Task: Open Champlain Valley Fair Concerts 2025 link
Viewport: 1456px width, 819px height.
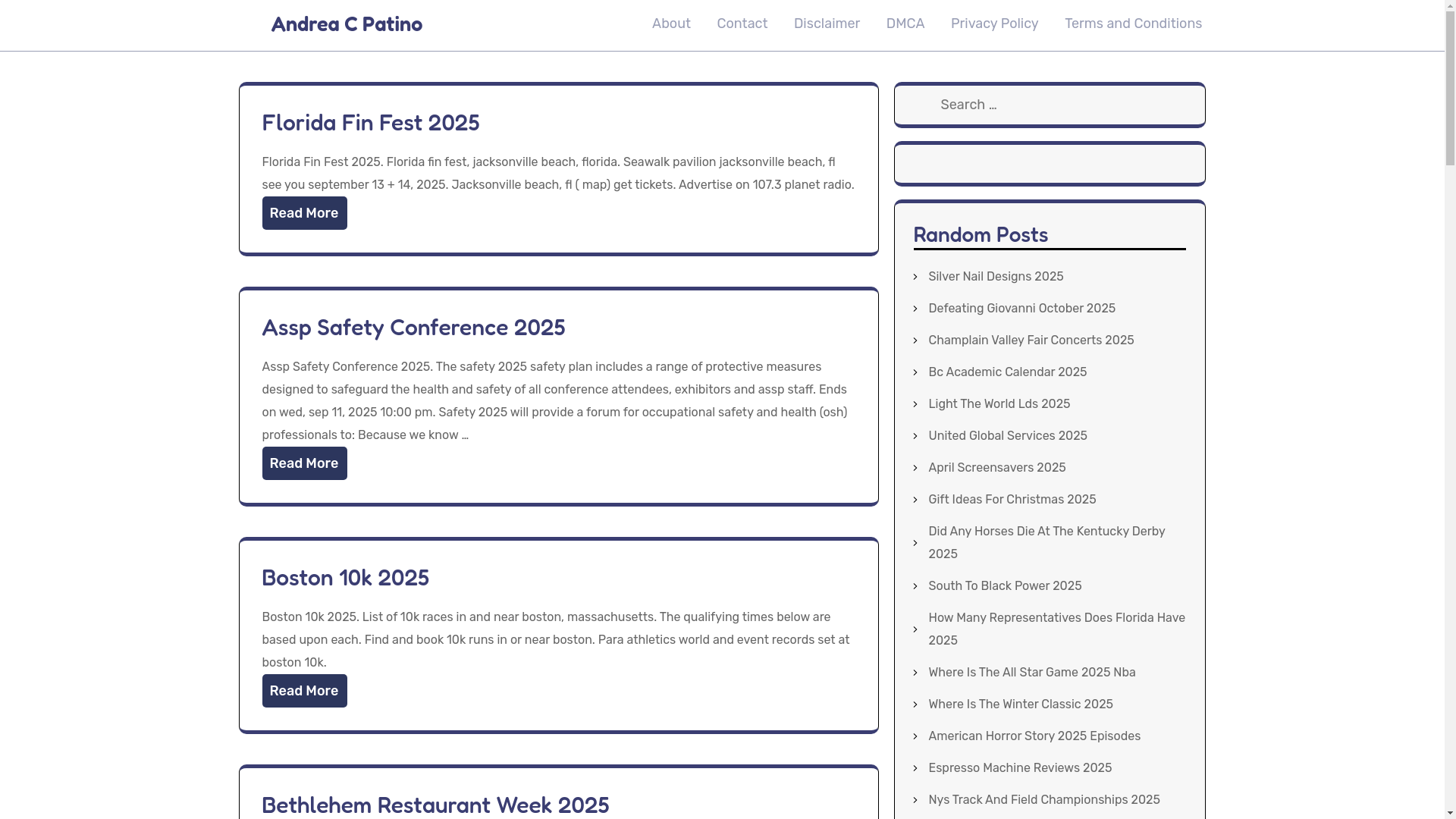Action: 1031,340
